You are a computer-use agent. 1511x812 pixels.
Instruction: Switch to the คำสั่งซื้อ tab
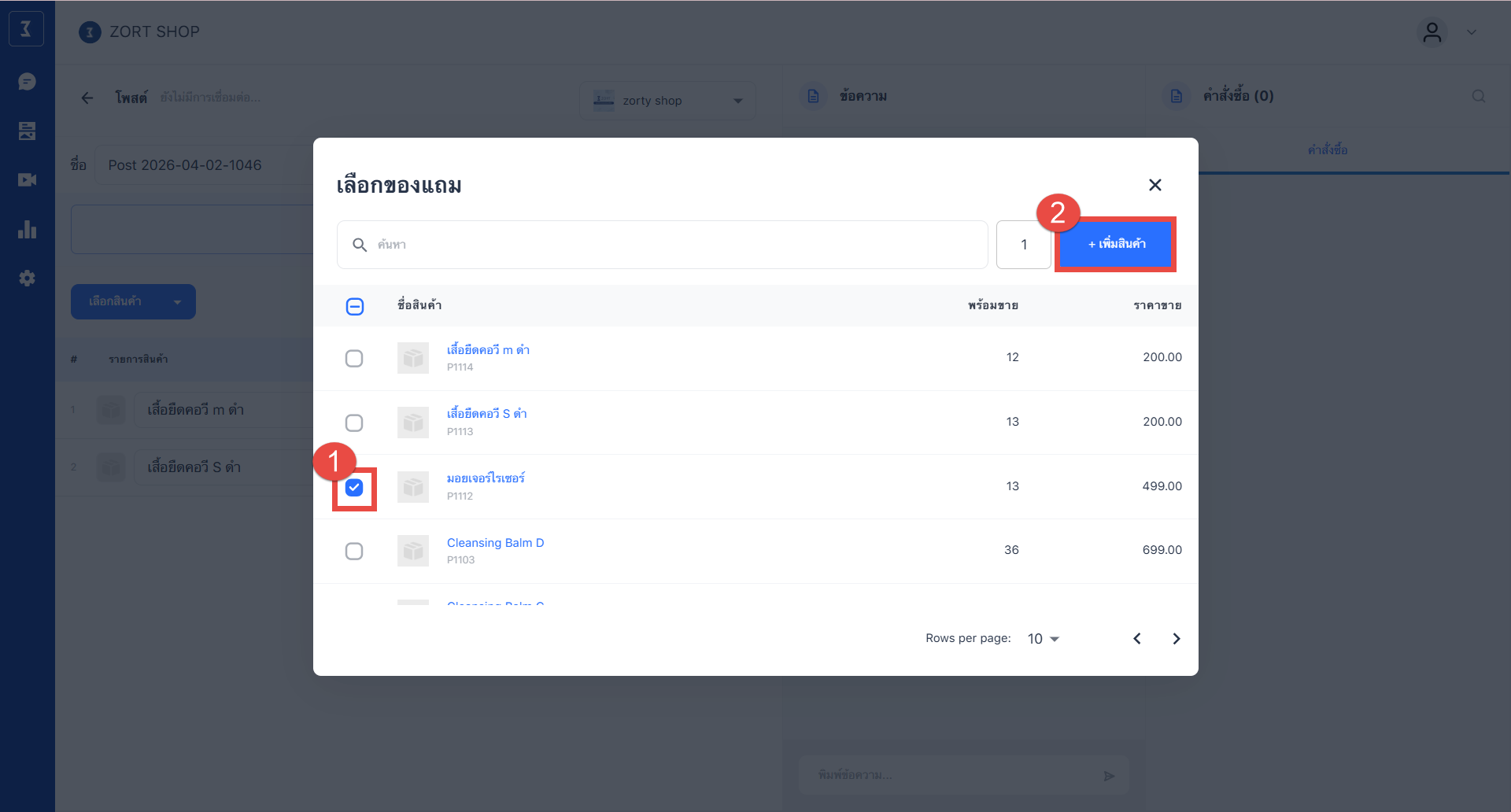click(x=1327, y=149)
